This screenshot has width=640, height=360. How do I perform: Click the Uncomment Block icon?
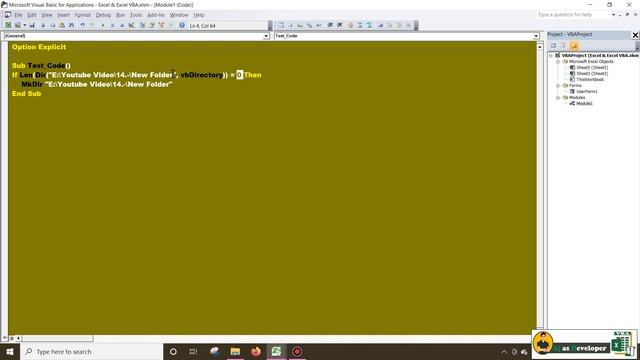click(369, 25)
